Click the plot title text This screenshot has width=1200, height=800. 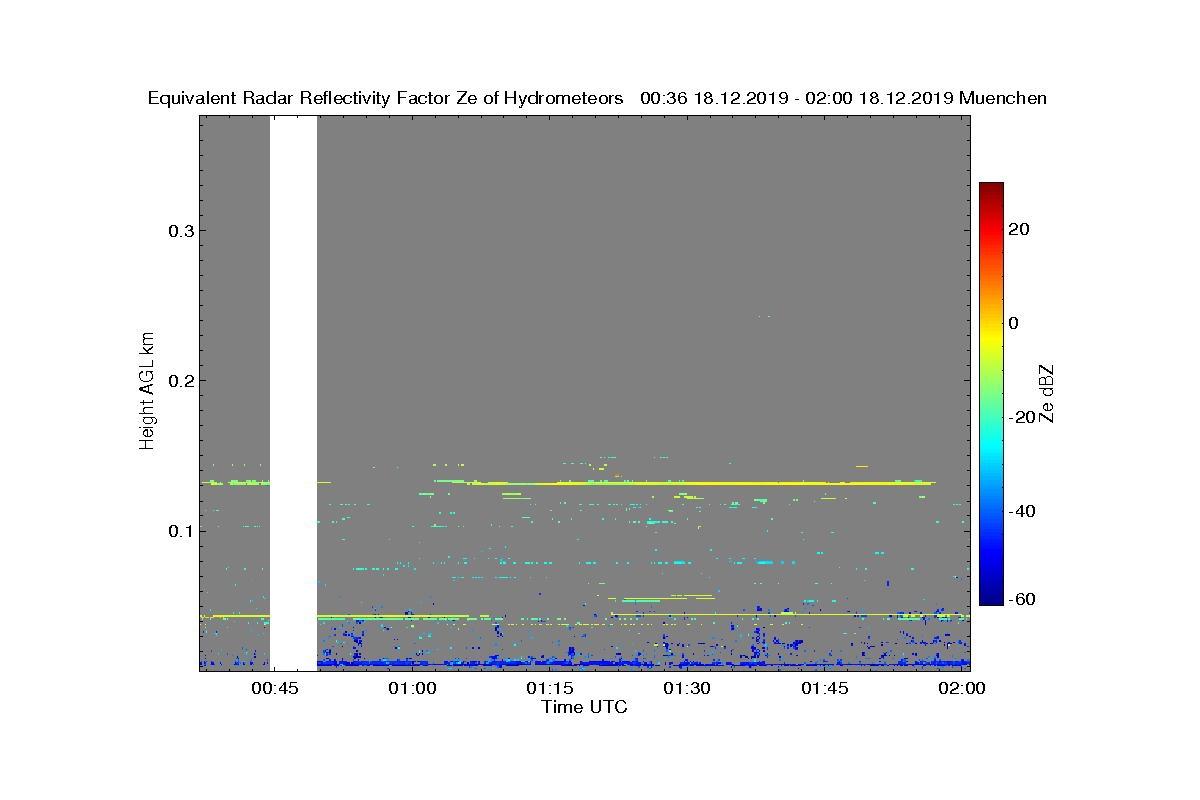point(597,98)
